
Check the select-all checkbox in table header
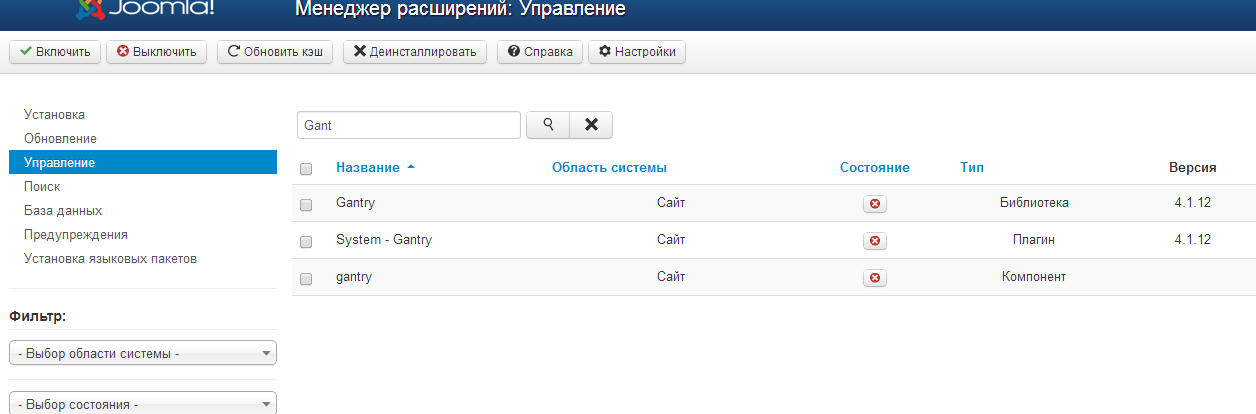click(306, 169)
